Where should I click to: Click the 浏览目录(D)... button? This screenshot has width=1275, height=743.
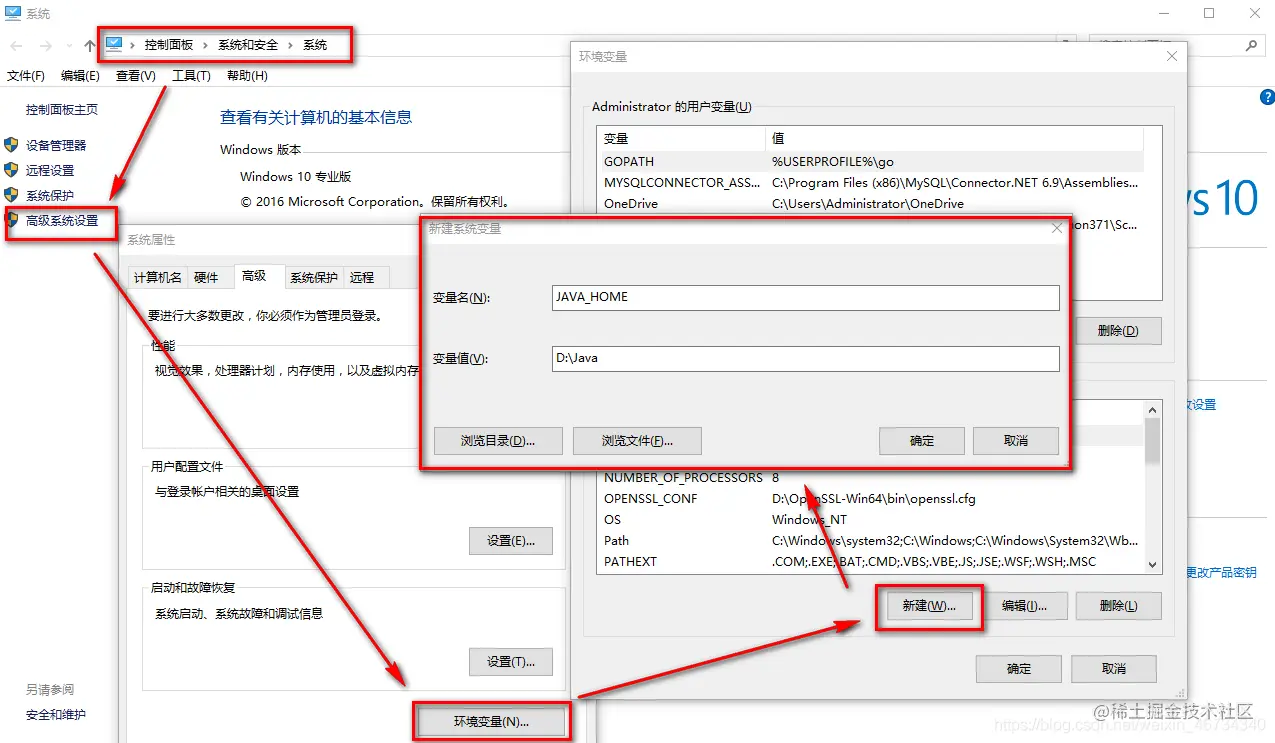[498, 440]
